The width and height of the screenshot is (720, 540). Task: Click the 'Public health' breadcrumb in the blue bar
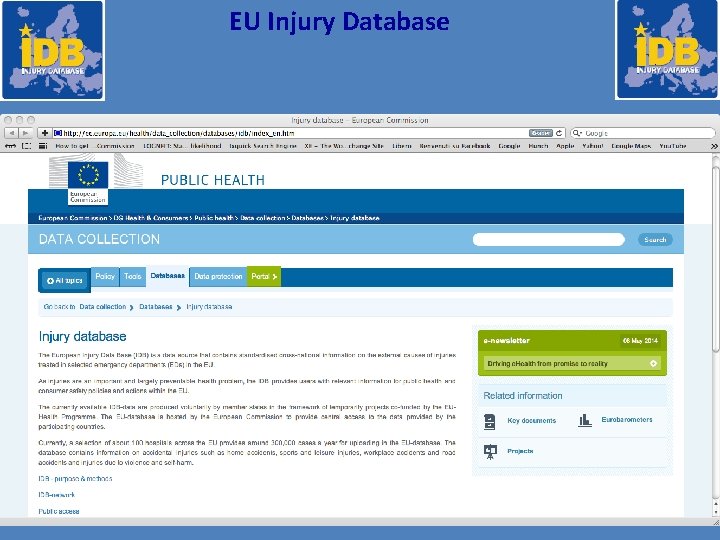pyautogui.click(x=214, y=218)
